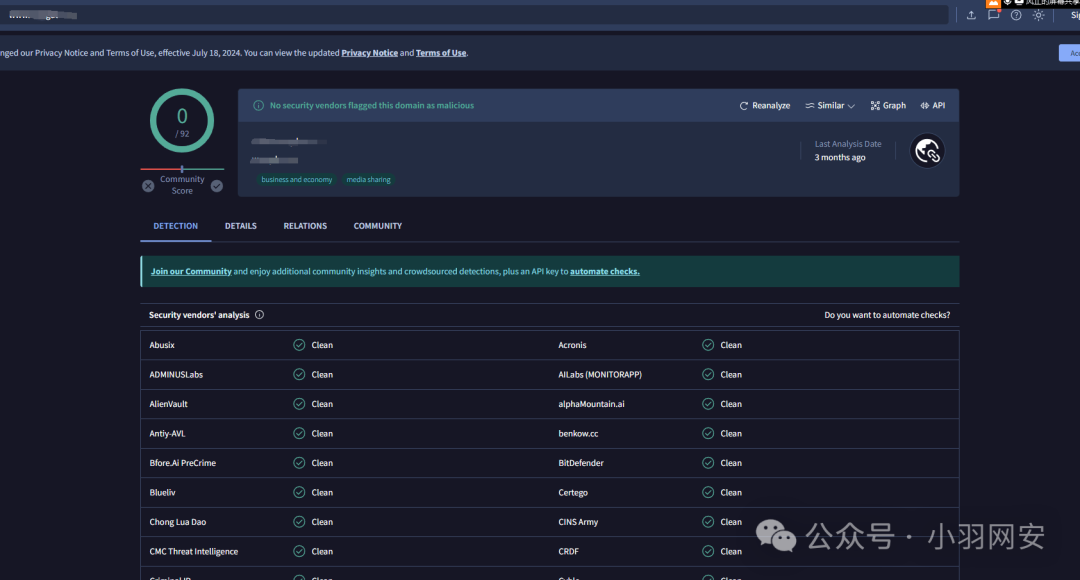The height and width of the screenshot is (580, 1080).
Task: Open the API option
Action: point(933,105)
